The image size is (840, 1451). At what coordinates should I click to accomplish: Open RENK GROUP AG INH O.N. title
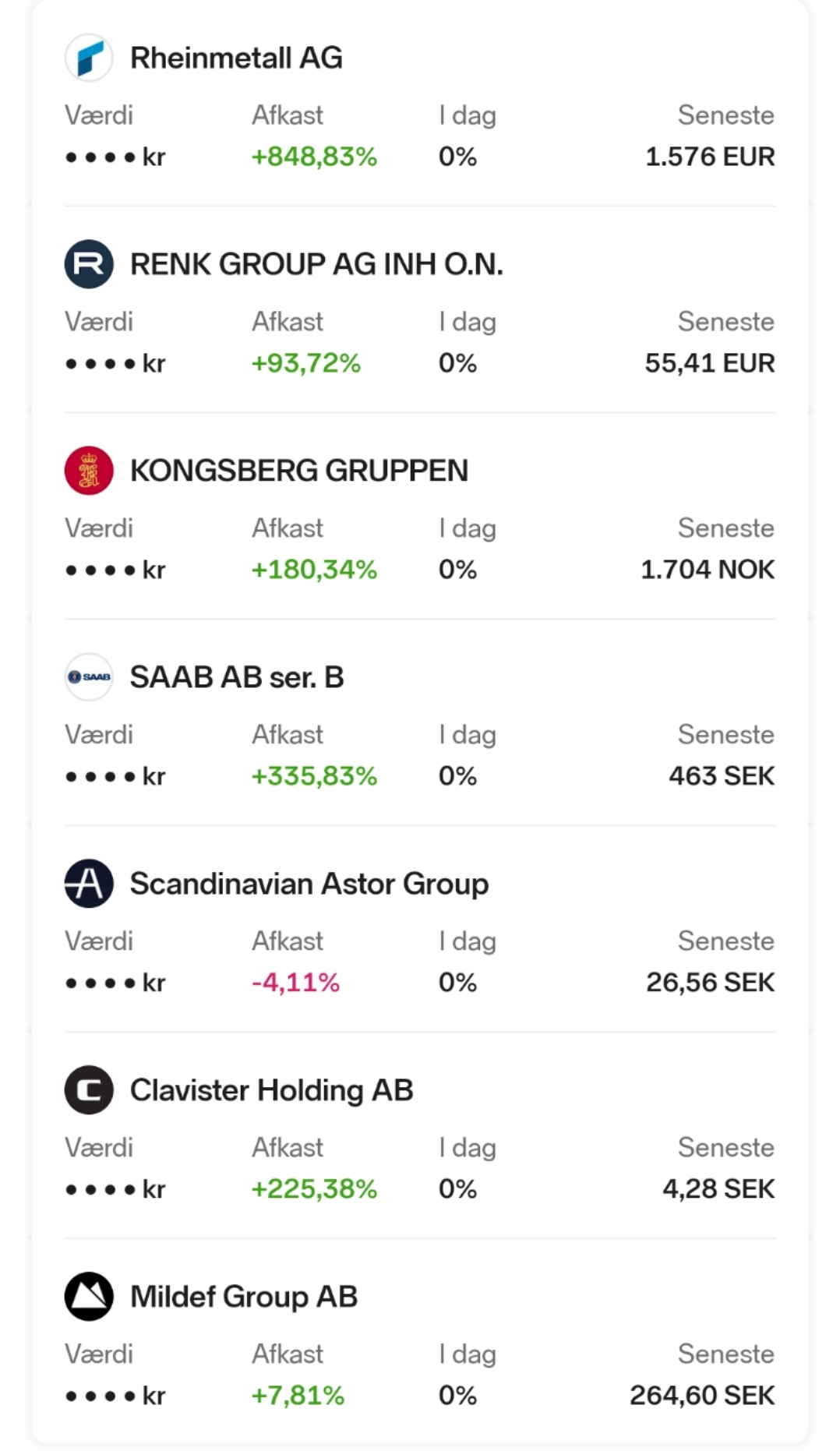pyautogui.click(x=316, y=264)
